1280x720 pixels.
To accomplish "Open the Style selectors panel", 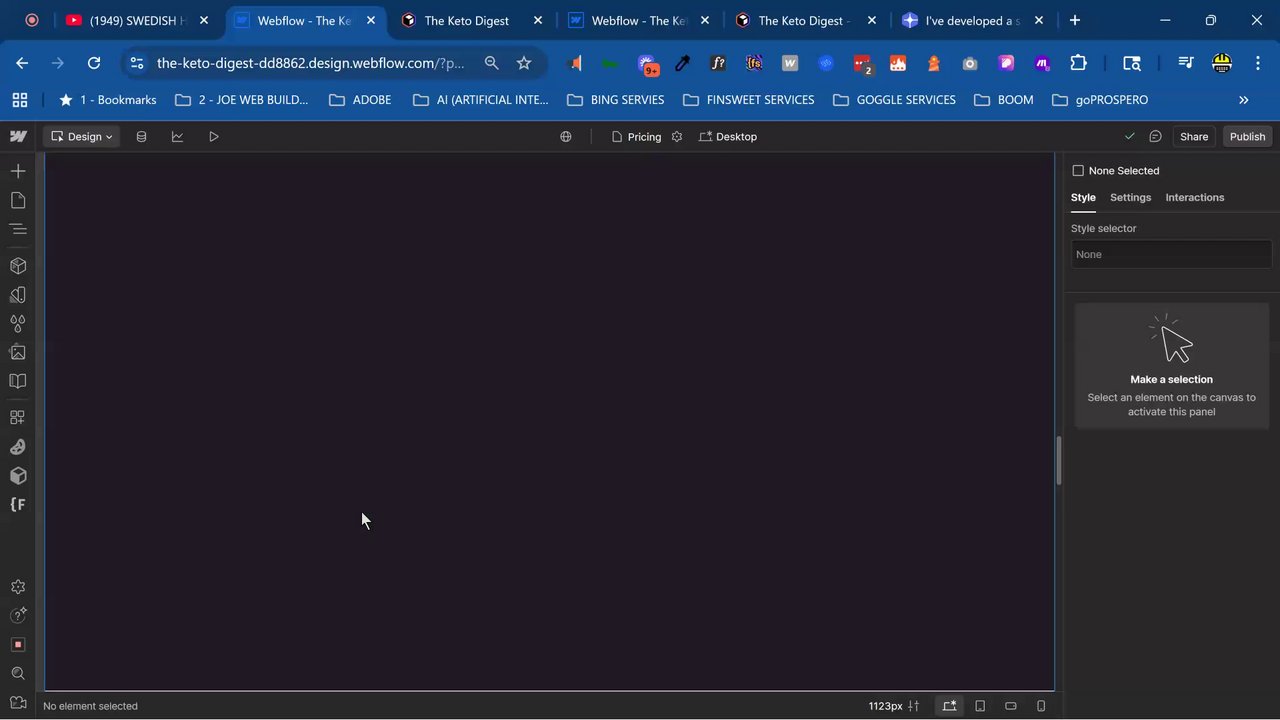I will pyautogui.click(x=18, y=295).
